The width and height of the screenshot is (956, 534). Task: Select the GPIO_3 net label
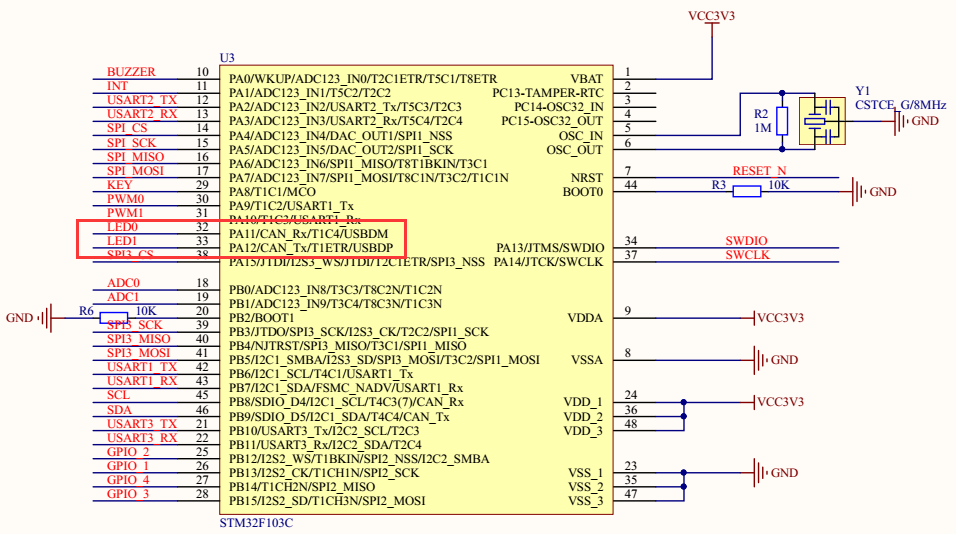click(128, 494)
